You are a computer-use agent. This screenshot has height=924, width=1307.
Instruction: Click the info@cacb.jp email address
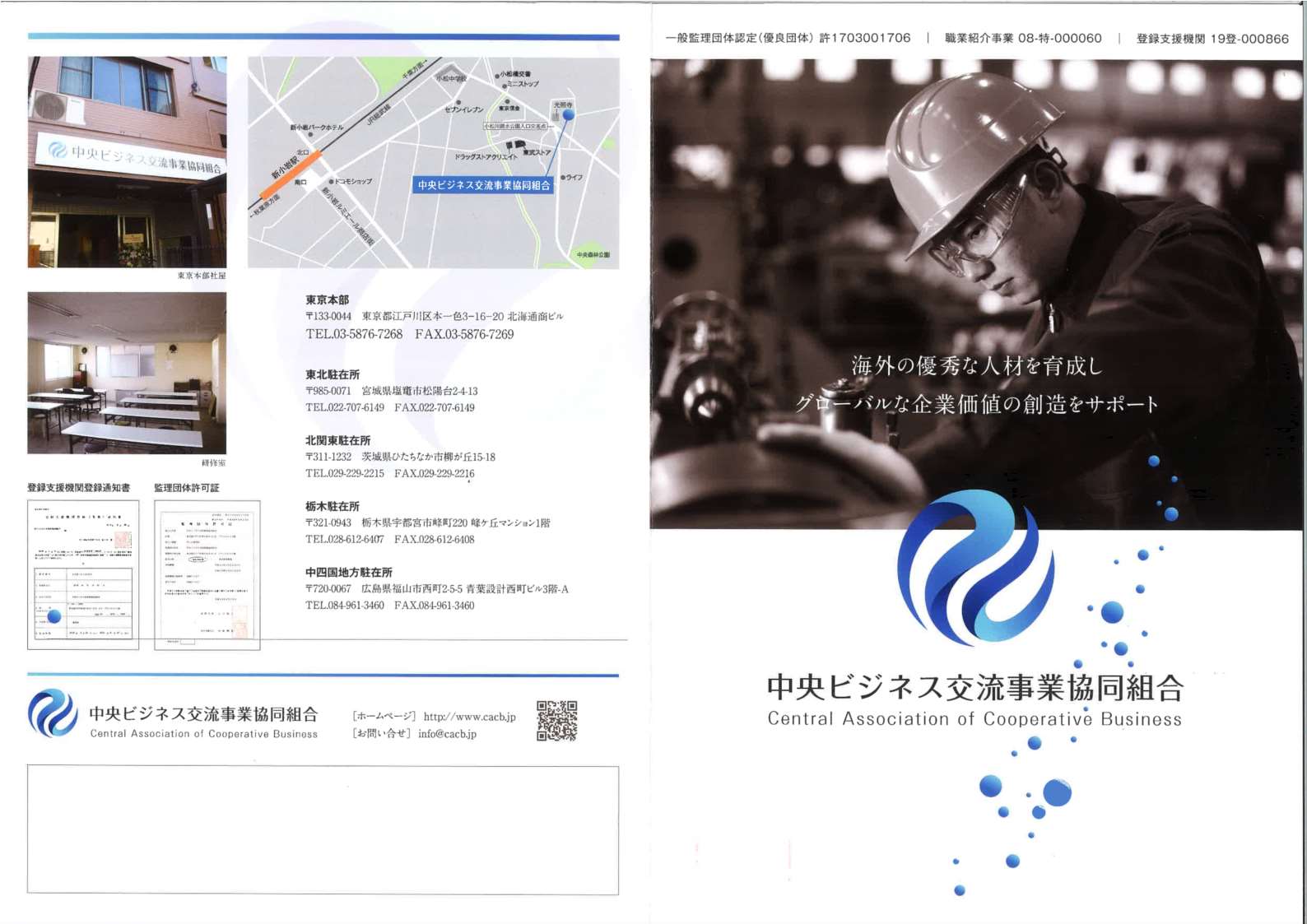[x=447, y=734]
